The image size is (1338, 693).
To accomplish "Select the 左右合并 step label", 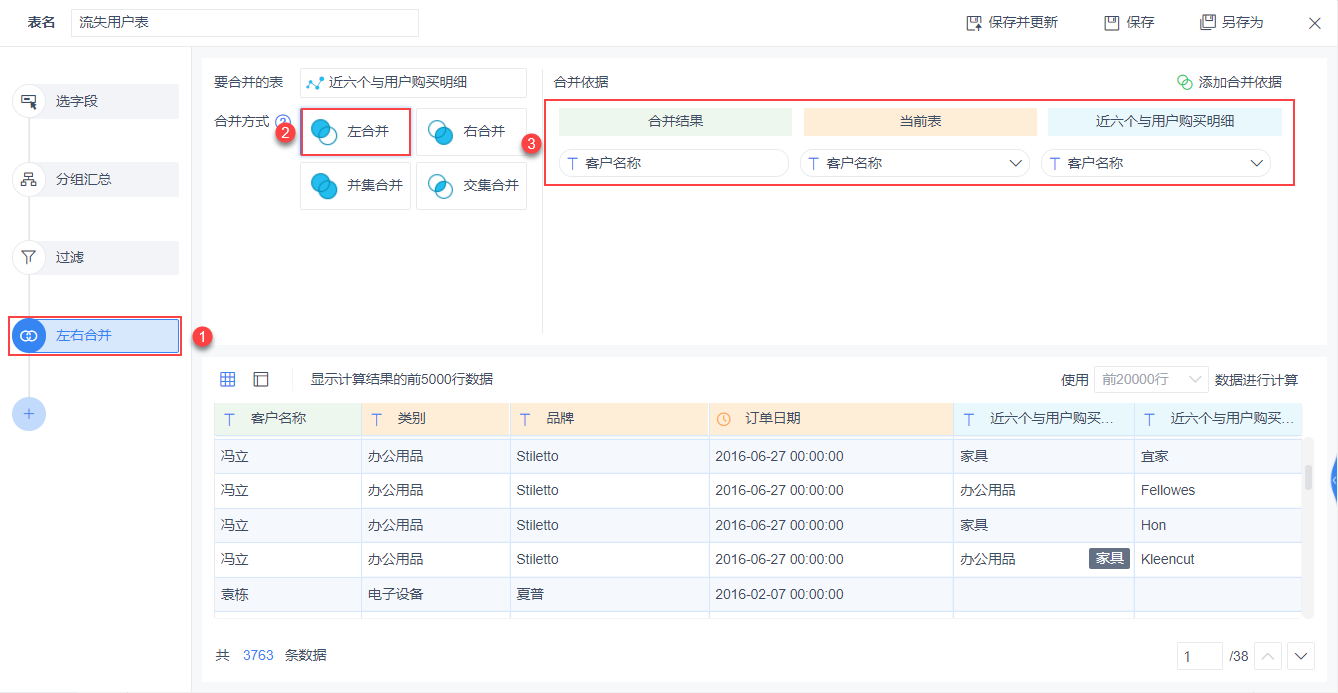I will [84, 336].
